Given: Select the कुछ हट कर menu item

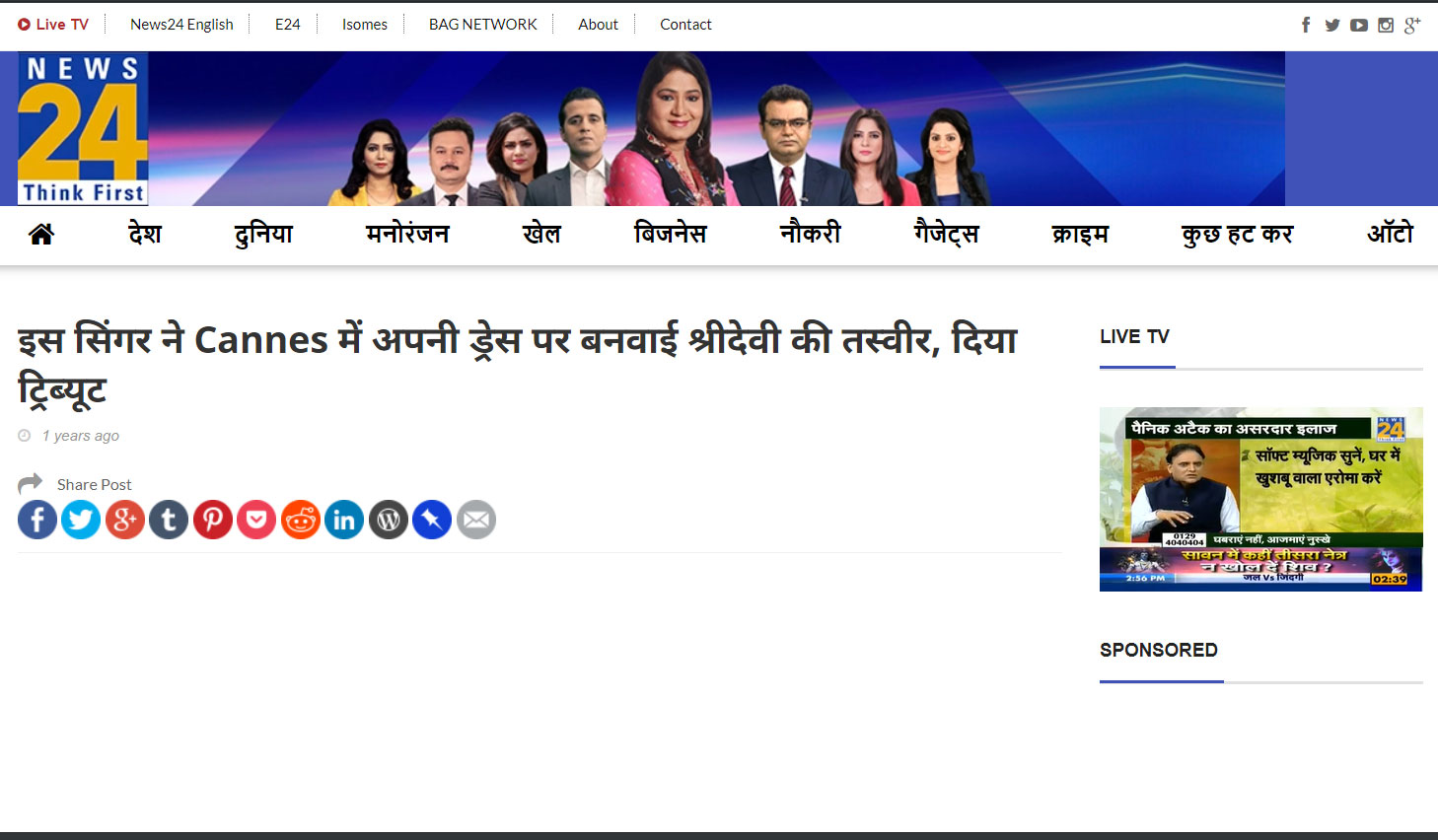Looking at the screenshot, I should click(1238, 234).
